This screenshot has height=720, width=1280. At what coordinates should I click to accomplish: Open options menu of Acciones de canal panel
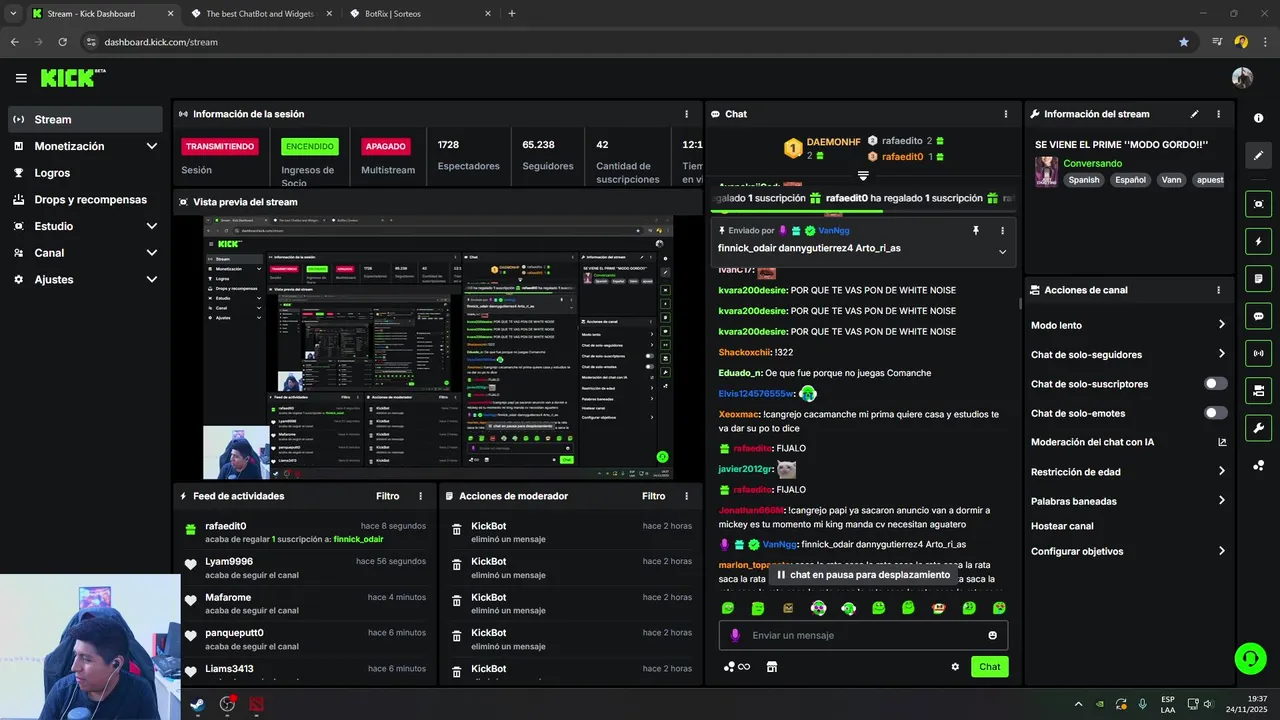pyautogui.click(x=1218, y=290)
